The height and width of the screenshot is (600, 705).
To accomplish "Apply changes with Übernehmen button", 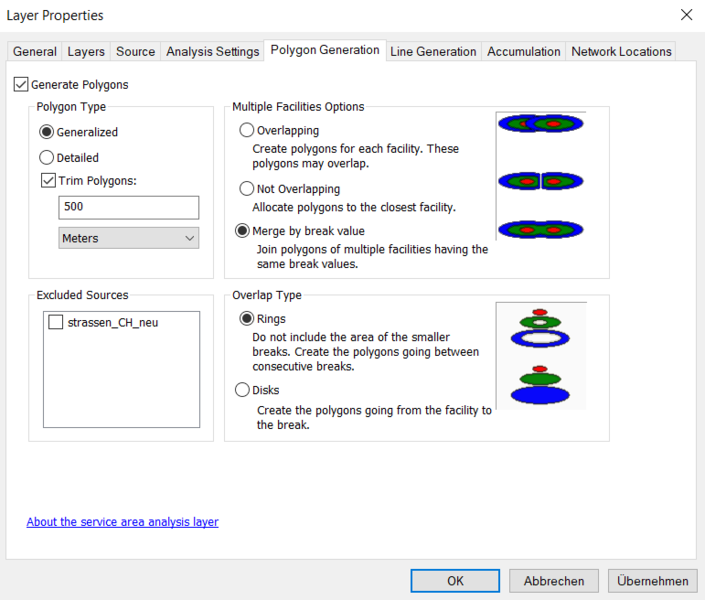I will [x=652, y=581].
